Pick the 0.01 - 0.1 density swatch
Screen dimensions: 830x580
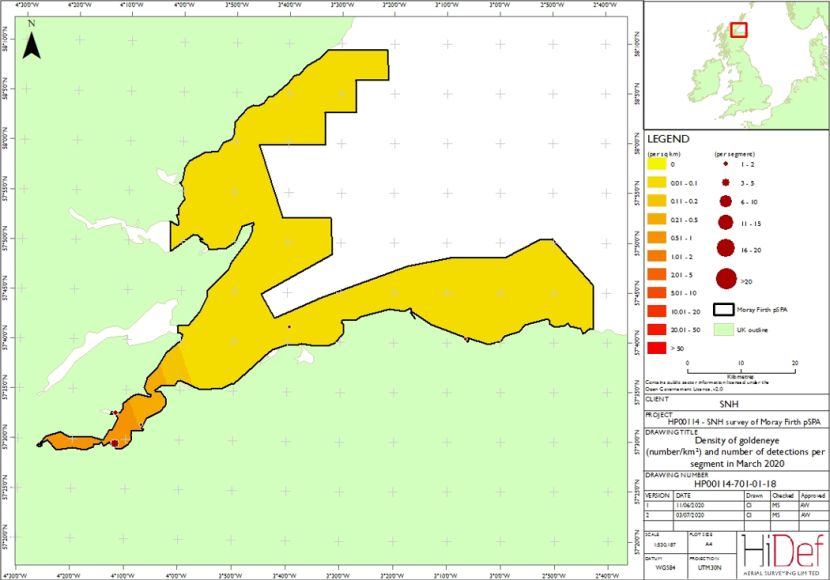(x=656, y=183)
